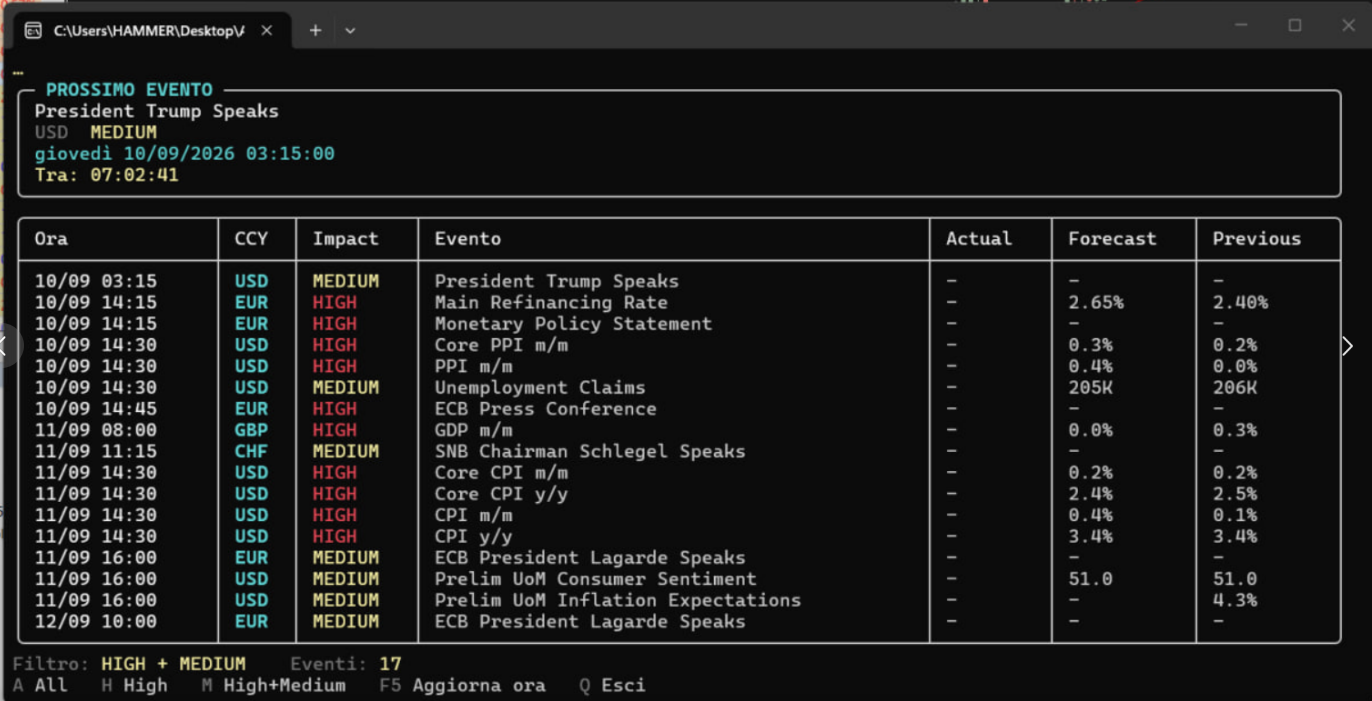Click the 'CCY' column header

[251, 239]
